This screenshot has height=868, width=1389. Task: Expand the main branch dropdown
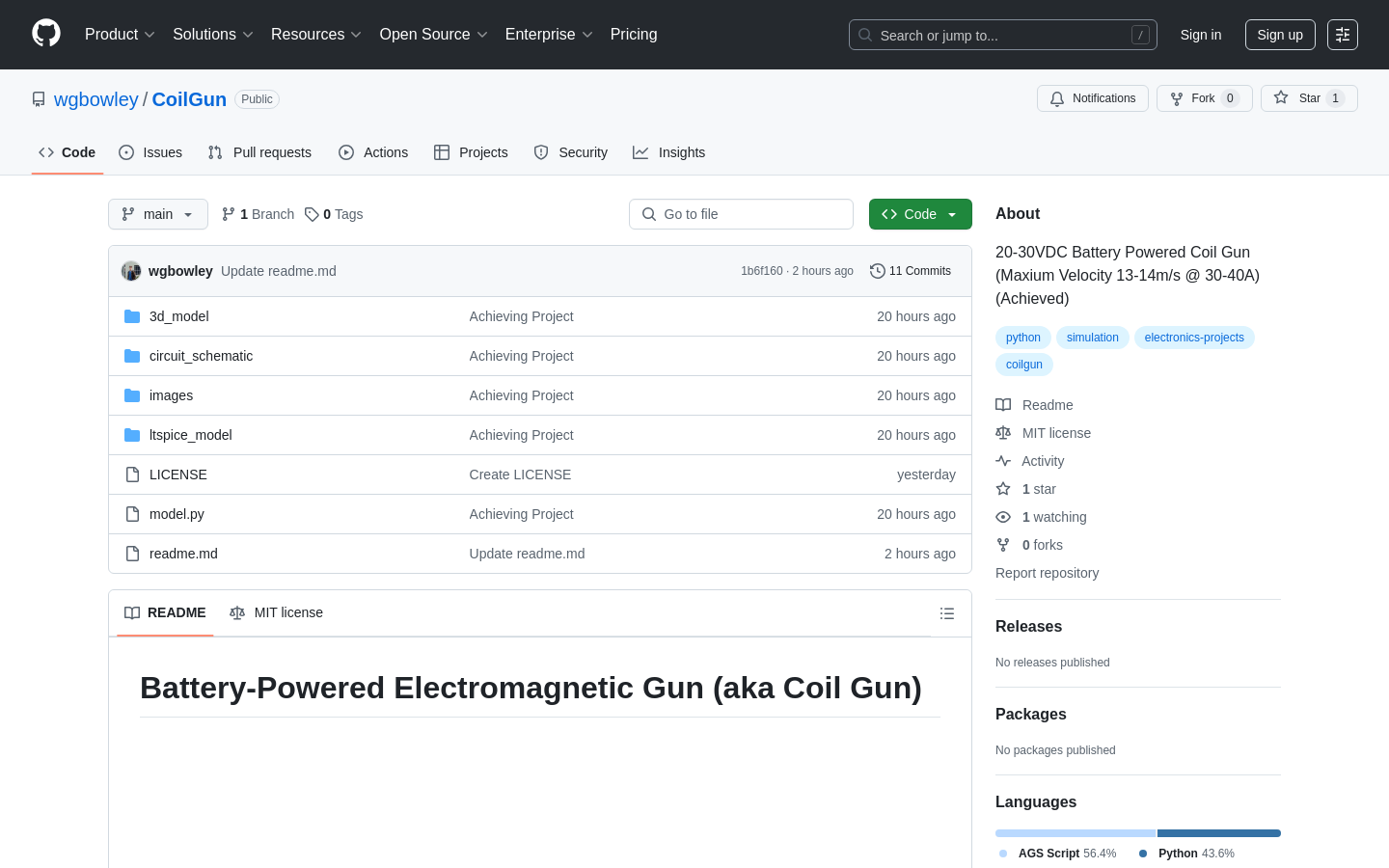click(x=158, y=214)
